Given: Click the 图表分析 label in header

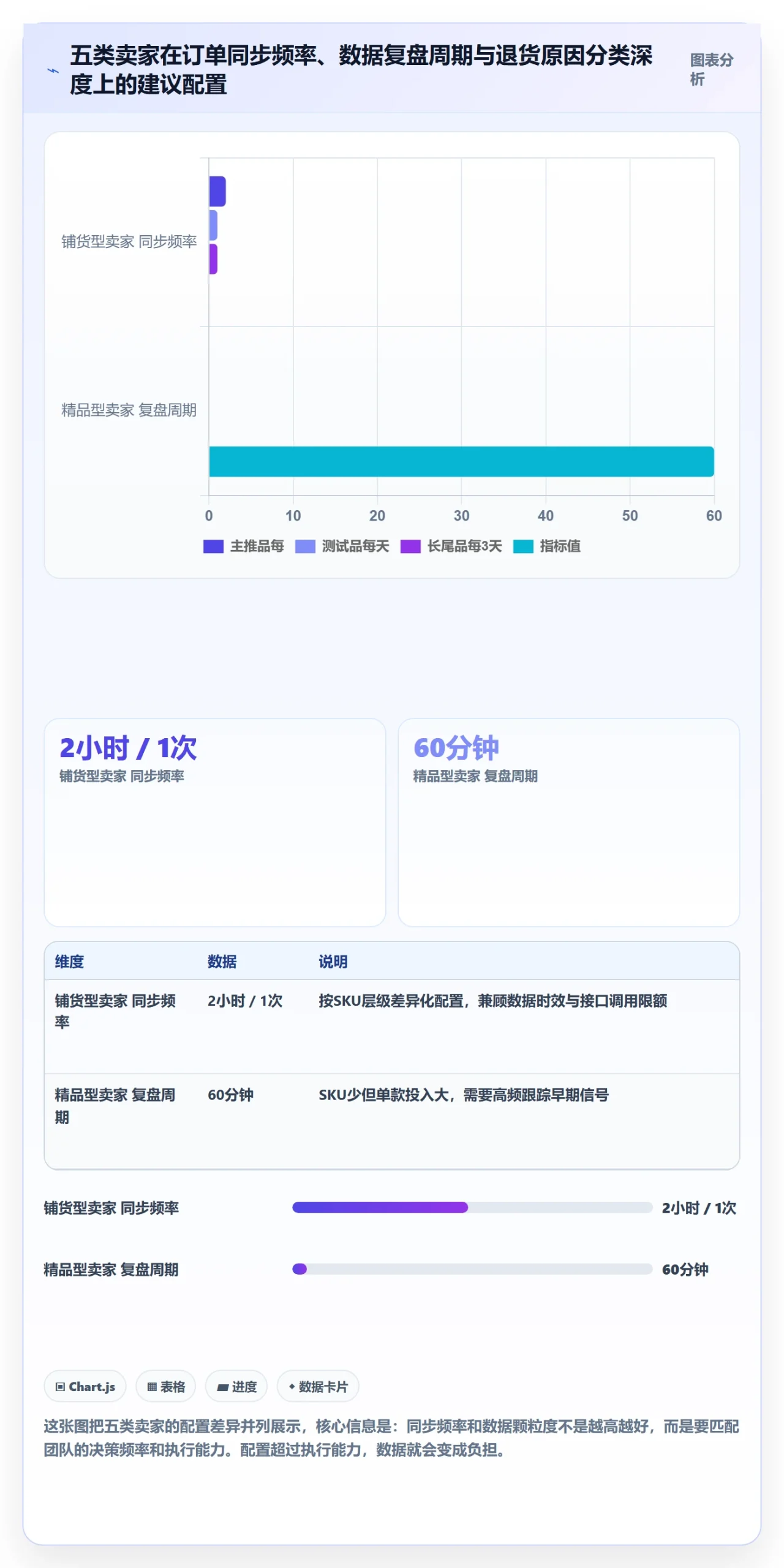Looking at the screenshot, I should point(711,69).
